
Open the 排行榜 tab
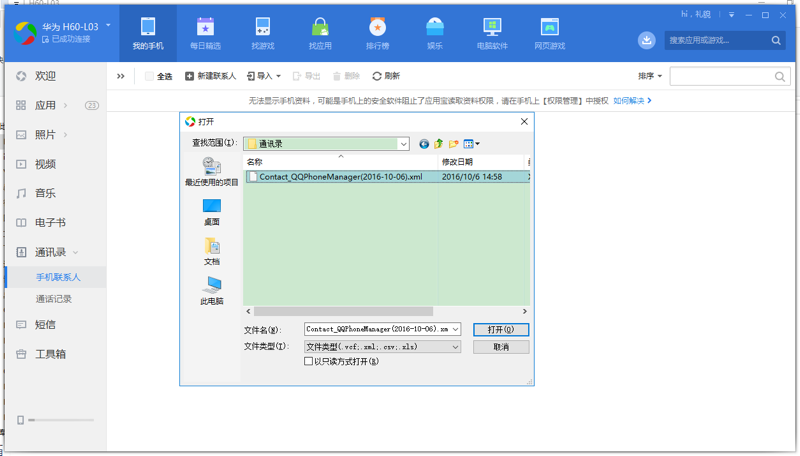click(x=378, y=34)
